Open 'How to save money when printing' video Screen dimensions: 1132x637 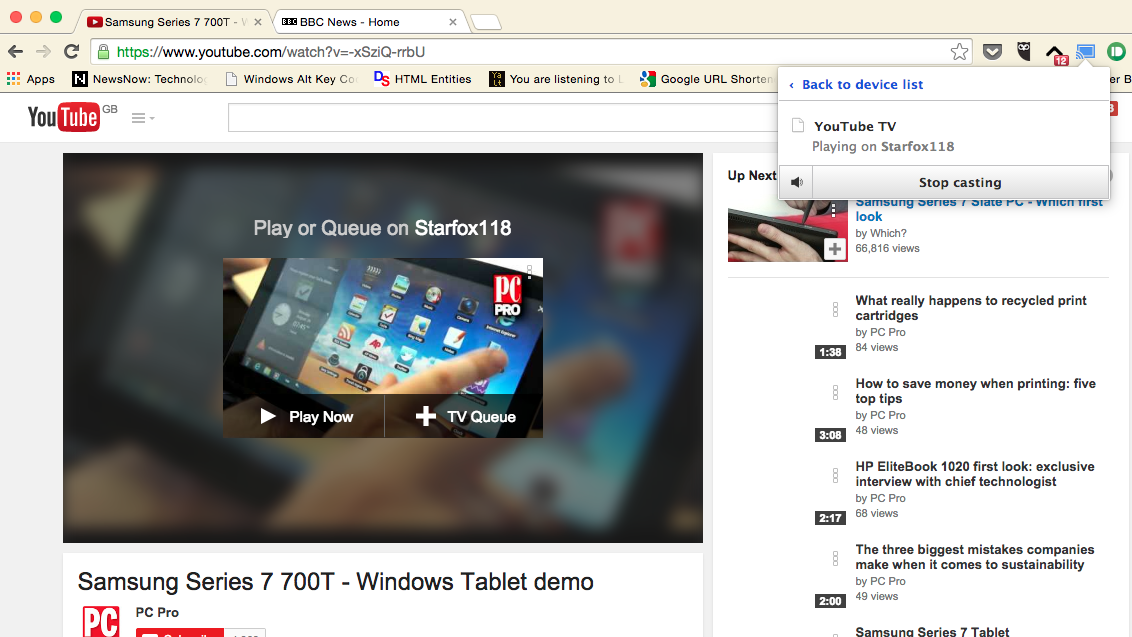tap(975, 391)
